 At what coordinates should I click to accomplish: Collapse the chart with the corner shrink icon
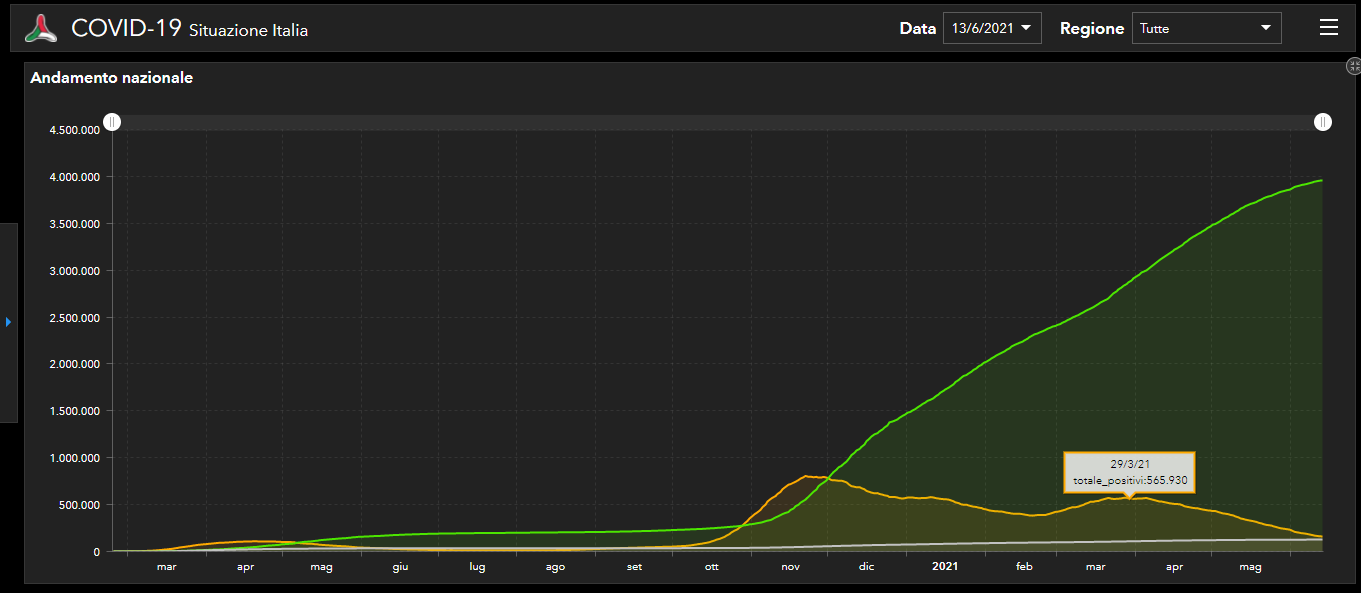coord(1354,67)
